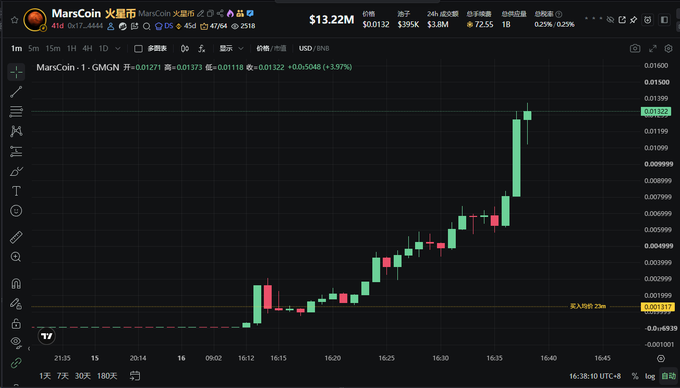Open the 显示 display dropdown
The image size is (680, 388).
231,49
